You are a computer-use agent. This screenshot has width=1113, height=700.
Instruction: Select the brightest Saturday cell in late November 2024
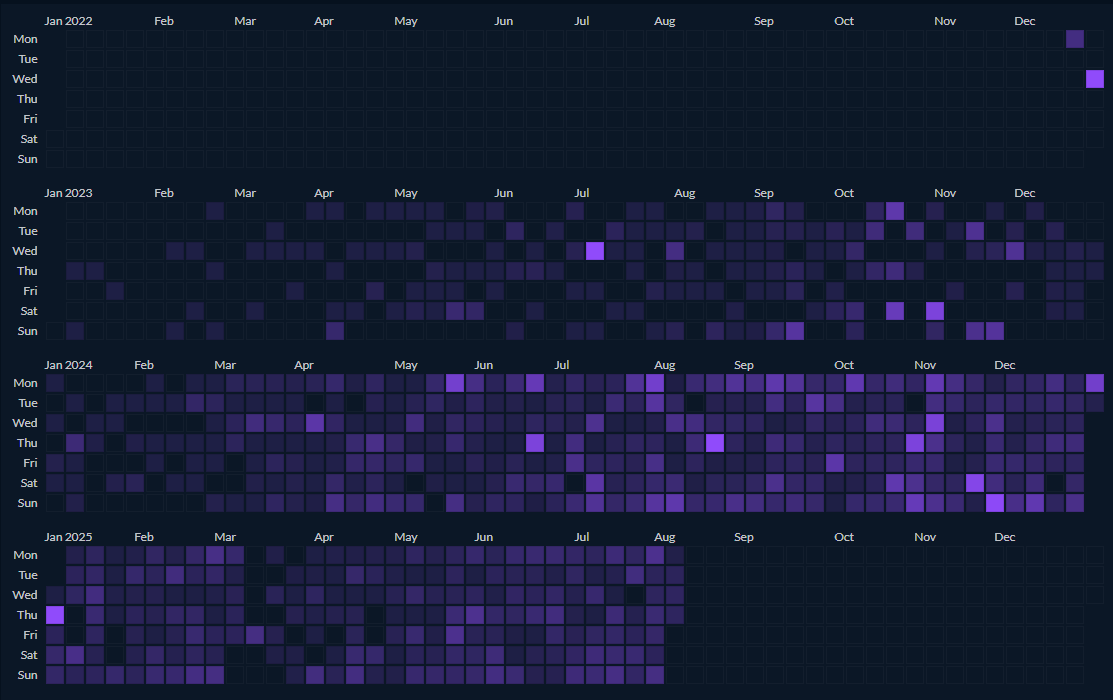(x=975, y=483)
